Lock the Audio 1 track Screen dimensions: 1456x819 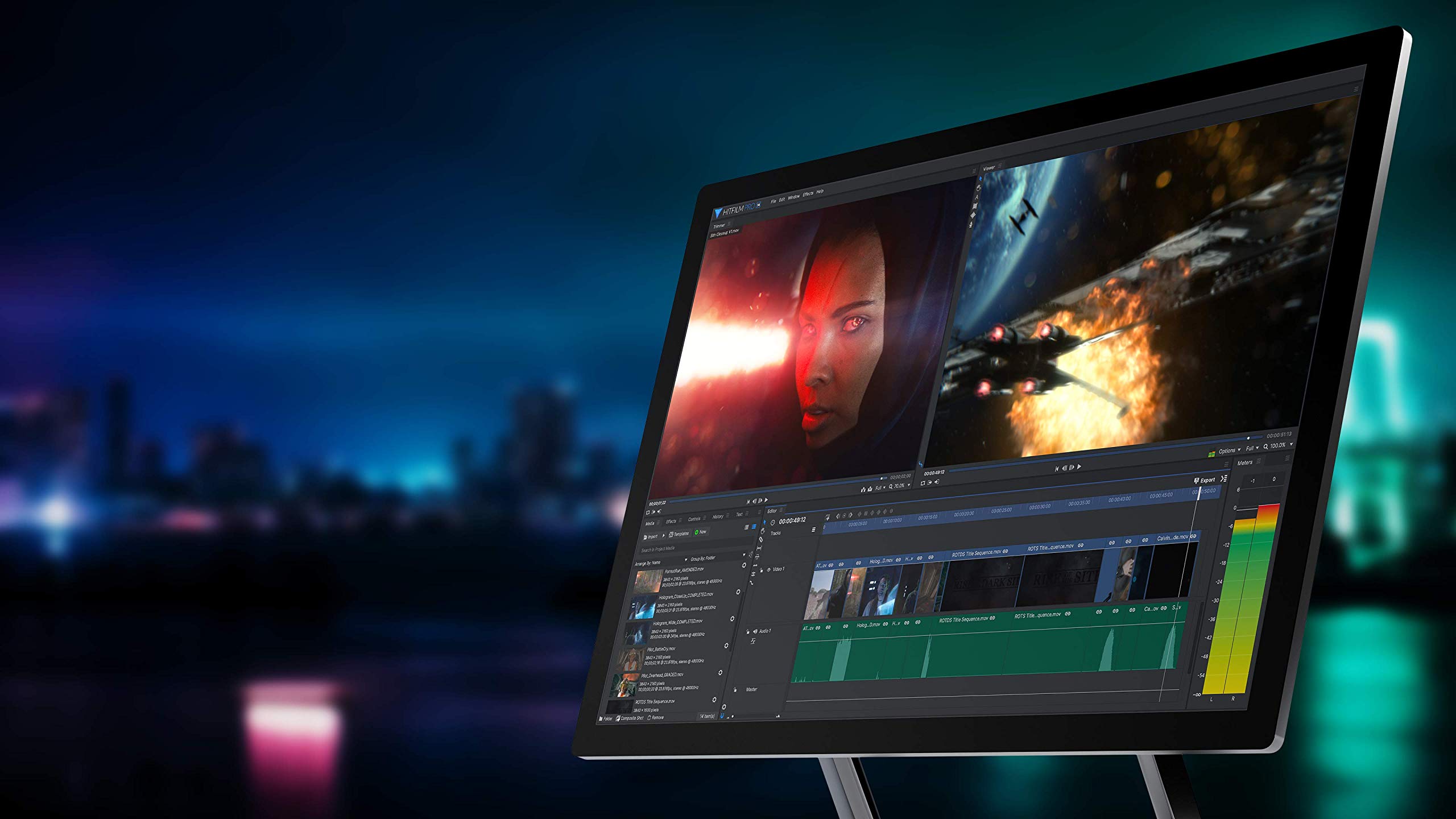pos(747,632)
